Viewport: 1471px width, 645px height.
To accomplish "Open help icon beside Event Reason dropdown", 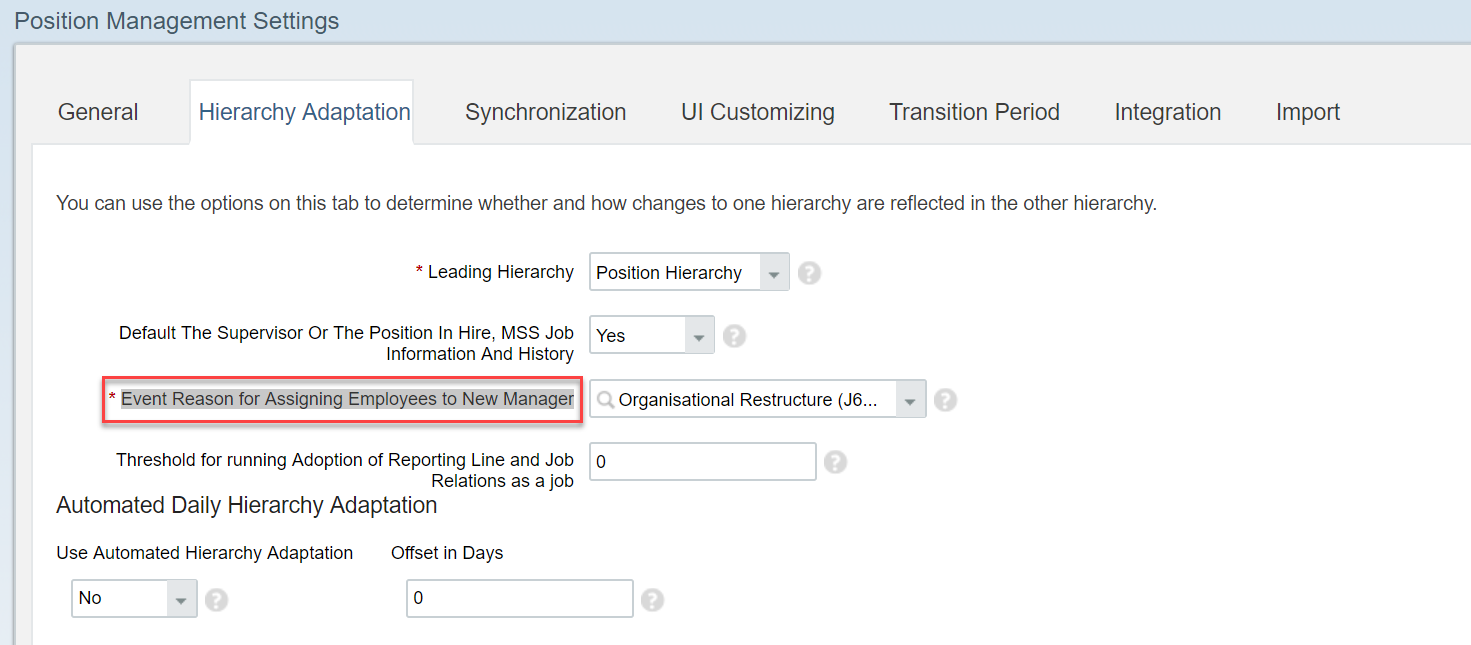I will click(945, 400).
